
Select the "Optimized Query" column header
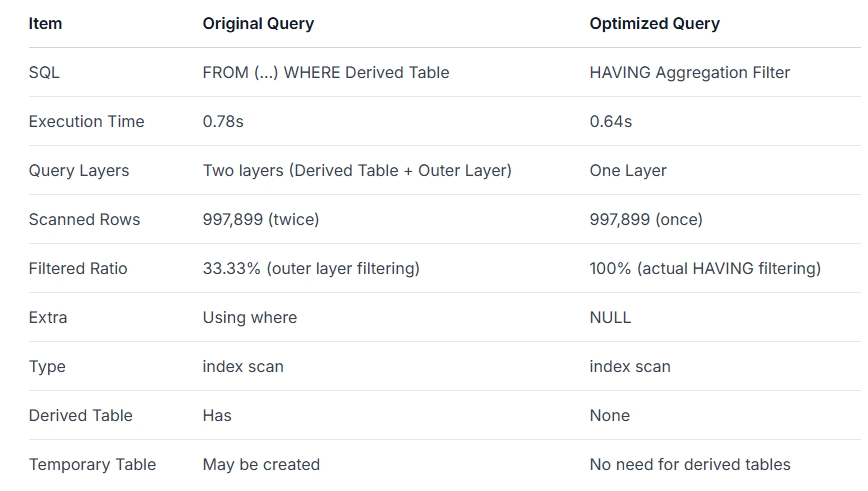(x=654, y=23)
